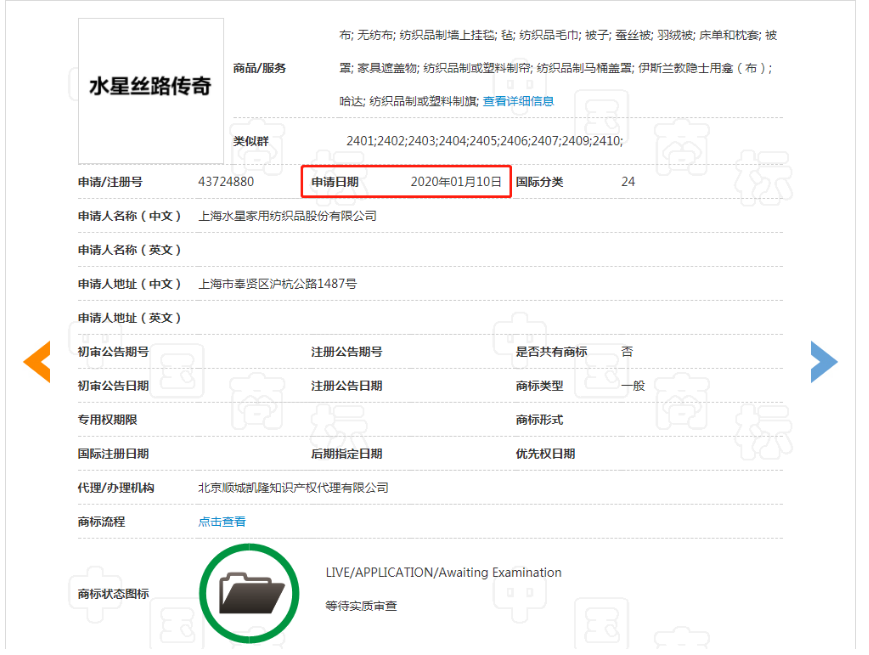Go to previous trademark with orange arrow
This screenshot has height=655, width=869.
[37, 362]
